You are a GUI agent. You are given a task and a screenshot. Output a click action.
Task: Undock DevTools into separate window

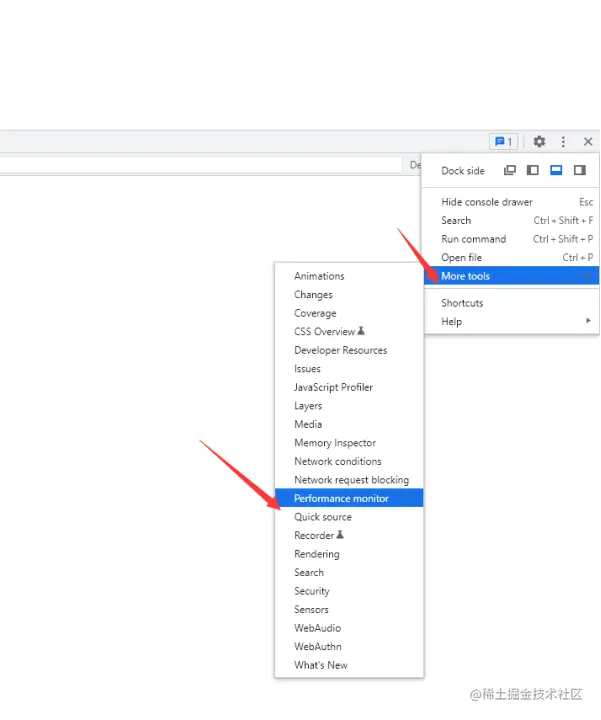(x=510, y=170)
